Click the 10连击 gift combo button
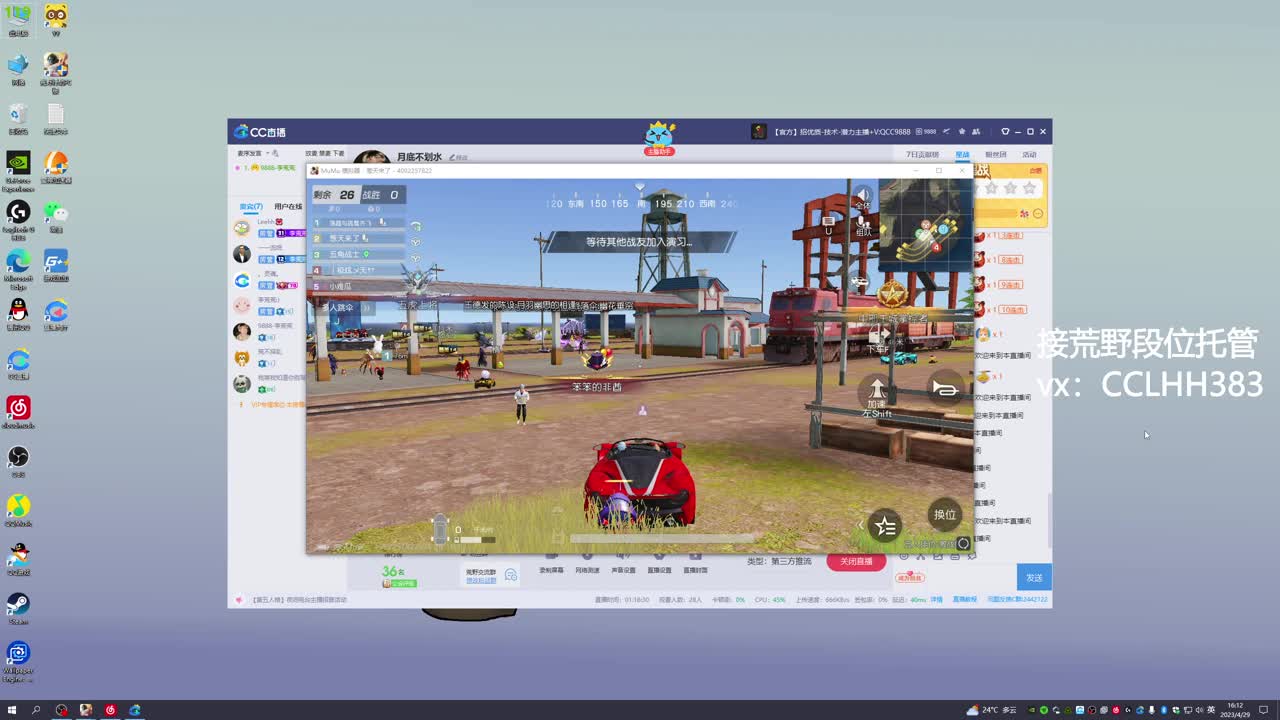This screenshot has width=1280, height=720. click(1012, 310)
